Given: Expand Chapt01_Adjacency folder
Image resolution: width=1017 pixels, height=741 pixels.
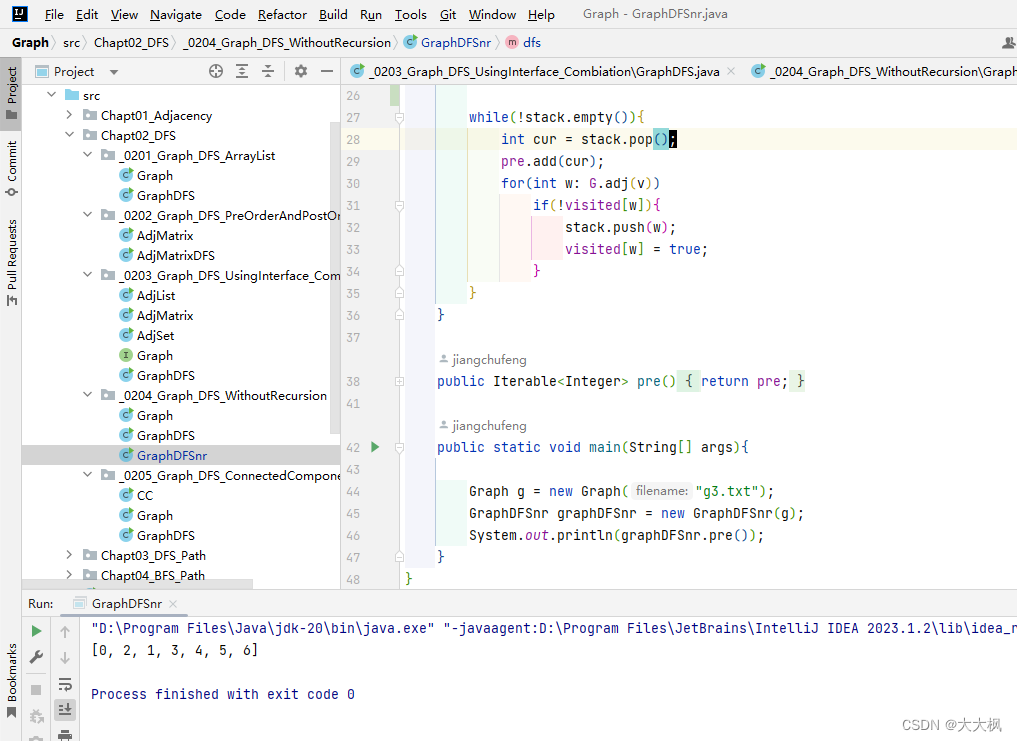Looking at the screenshot, I should pos(69,115).
